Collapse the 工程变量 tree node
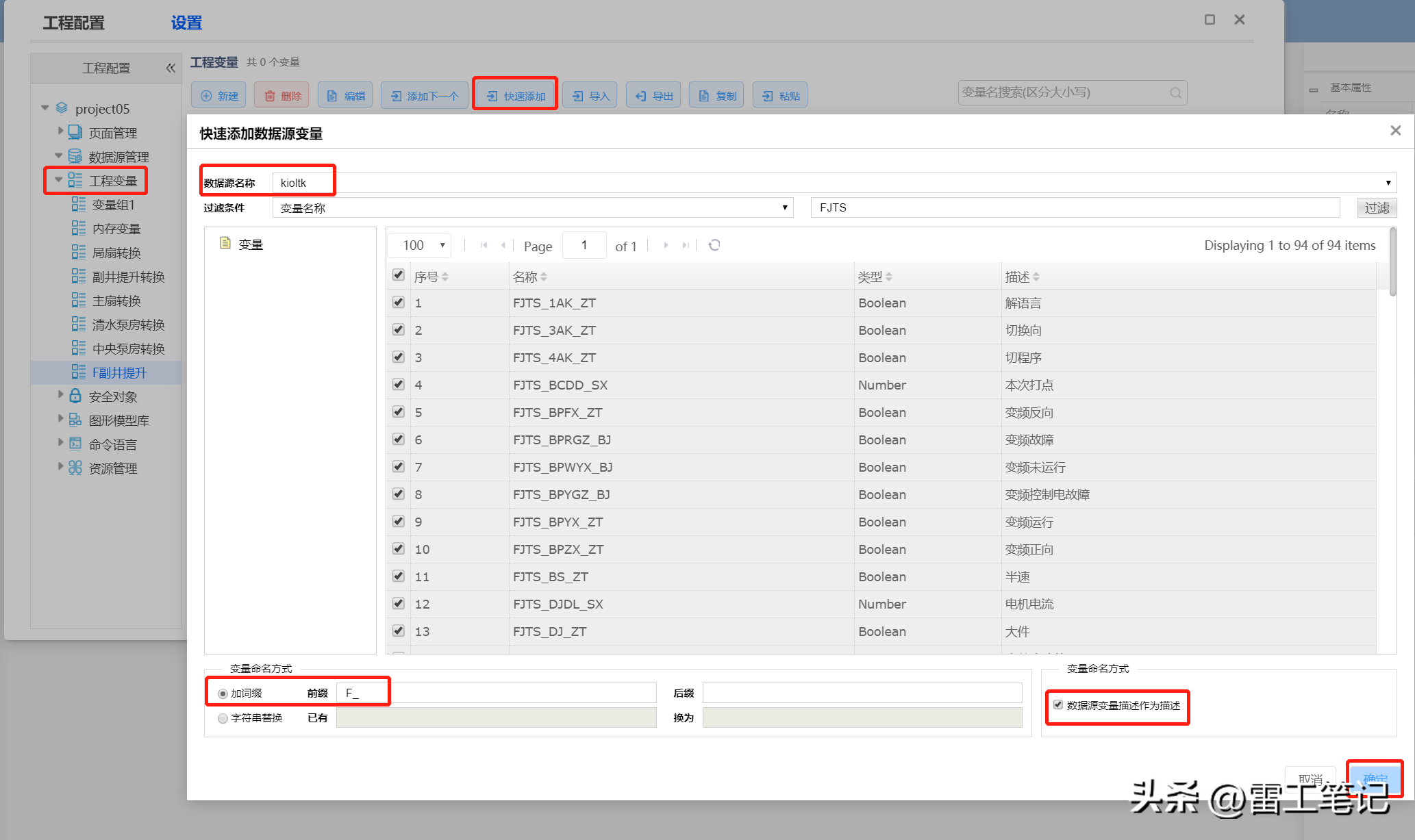The width and height of the screenshot is (1415, 840). tap(59, 180)
